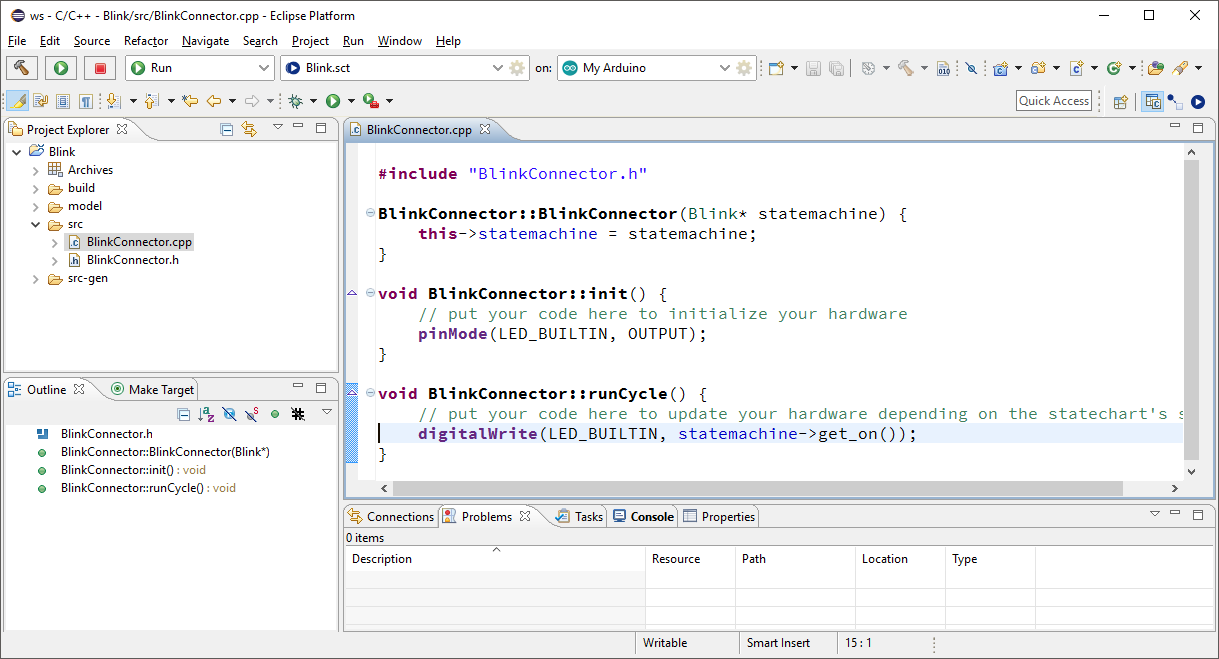Switch to the Console tab
Image resolution: width=1219 pixels, height=659 pixels.
pos(644,517)
